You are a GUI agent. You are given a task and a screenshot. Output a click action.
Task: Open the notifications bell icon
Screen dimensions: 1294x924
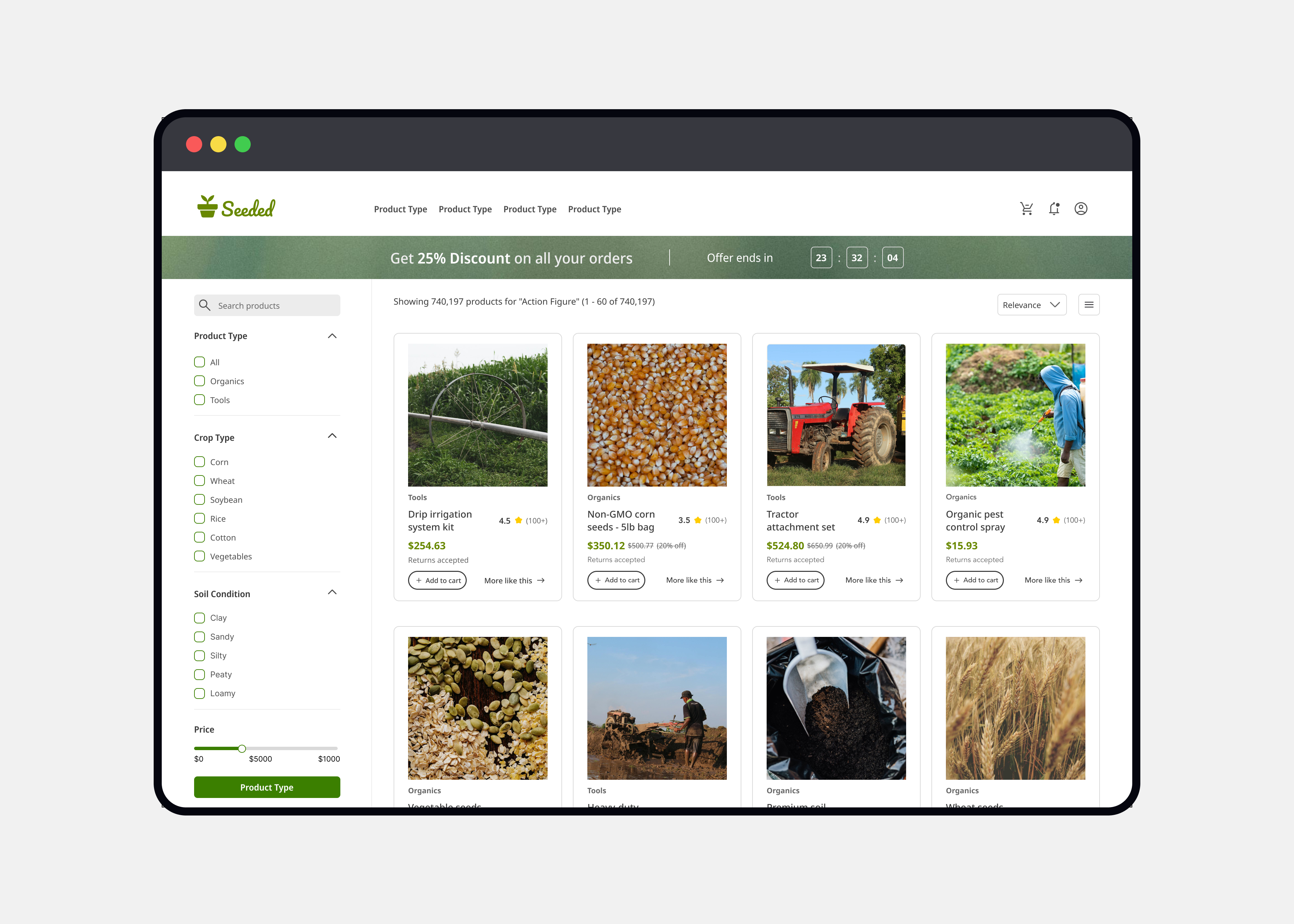point(1054,209)
